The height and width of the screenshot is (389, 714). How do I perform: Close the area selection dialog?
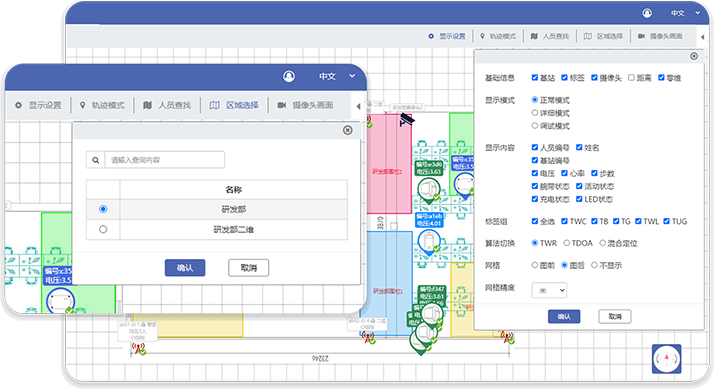347,130
